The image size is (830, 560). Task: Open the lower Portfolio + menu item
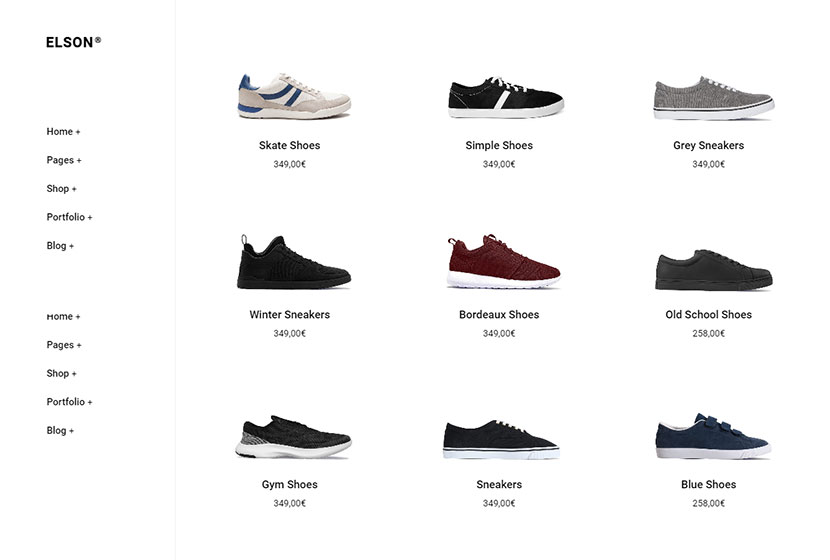[x=69, y=402]
